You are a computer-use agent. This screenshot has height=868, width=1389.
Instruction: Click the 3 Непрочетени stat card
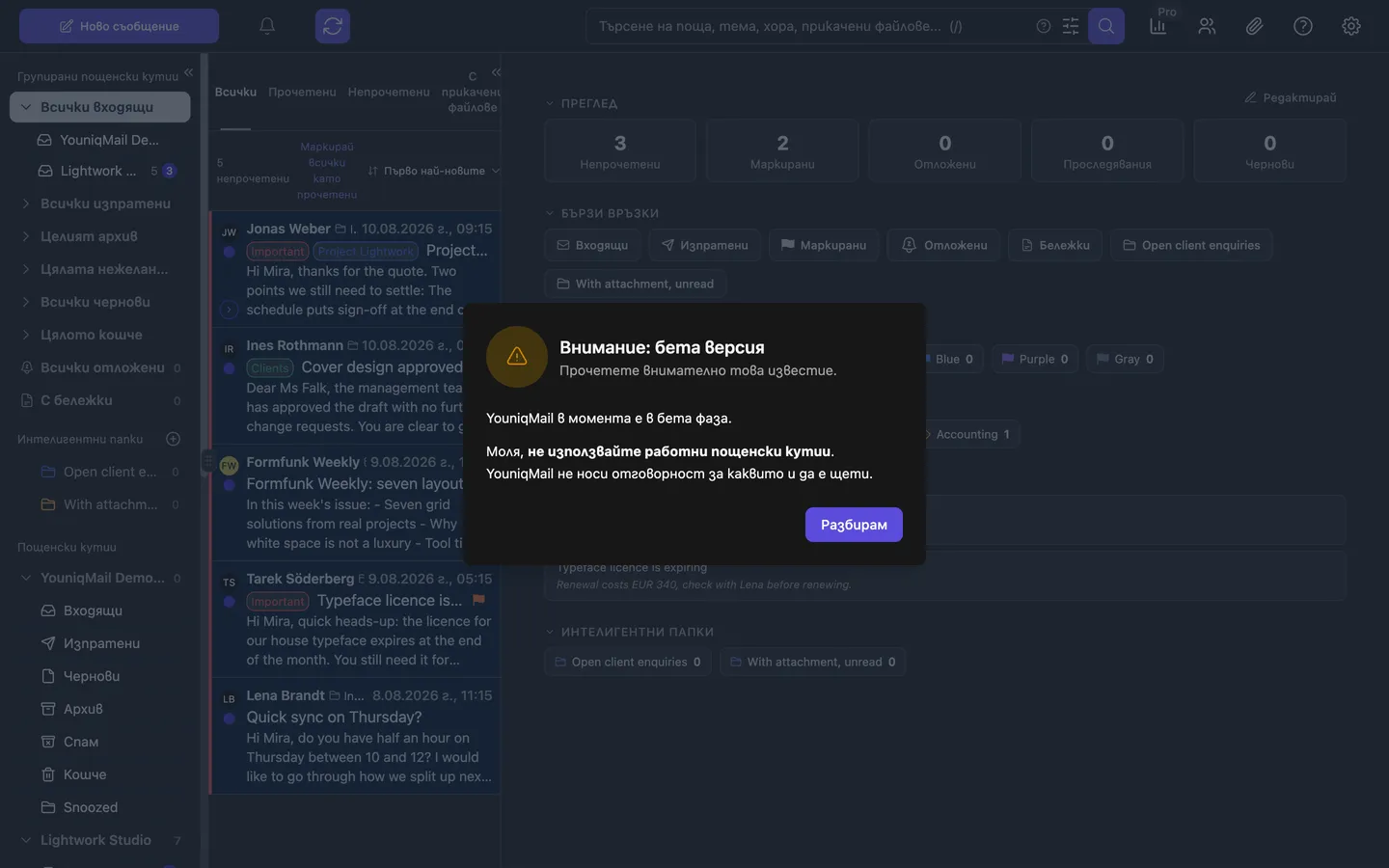[x=620, y=150]
